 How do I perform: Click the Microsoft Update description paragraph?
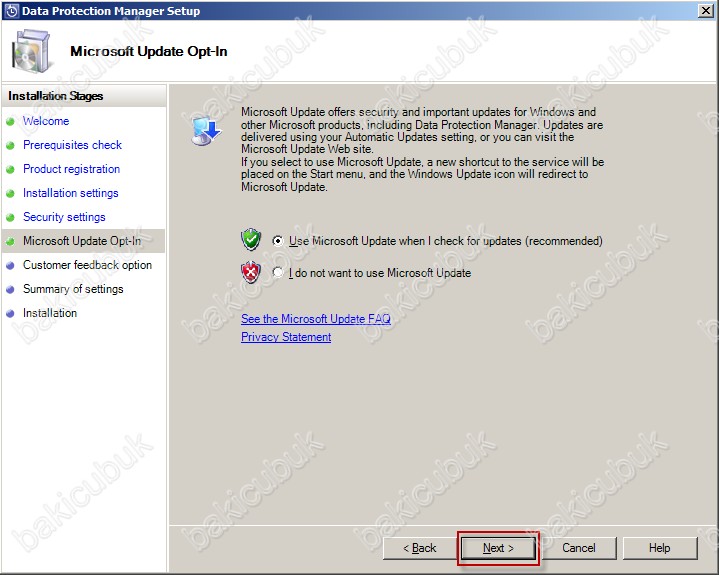422,149
